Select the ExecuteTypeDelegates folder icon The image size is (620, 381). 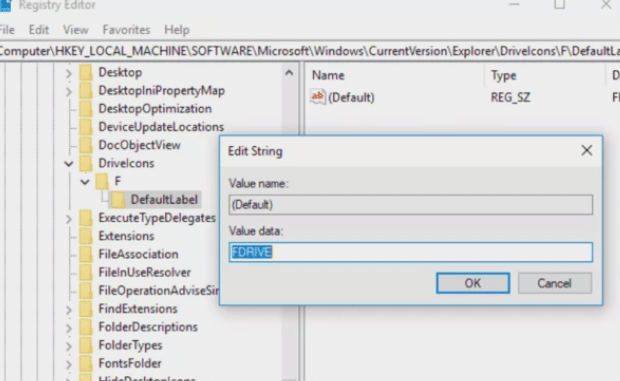tap(86, 218)
